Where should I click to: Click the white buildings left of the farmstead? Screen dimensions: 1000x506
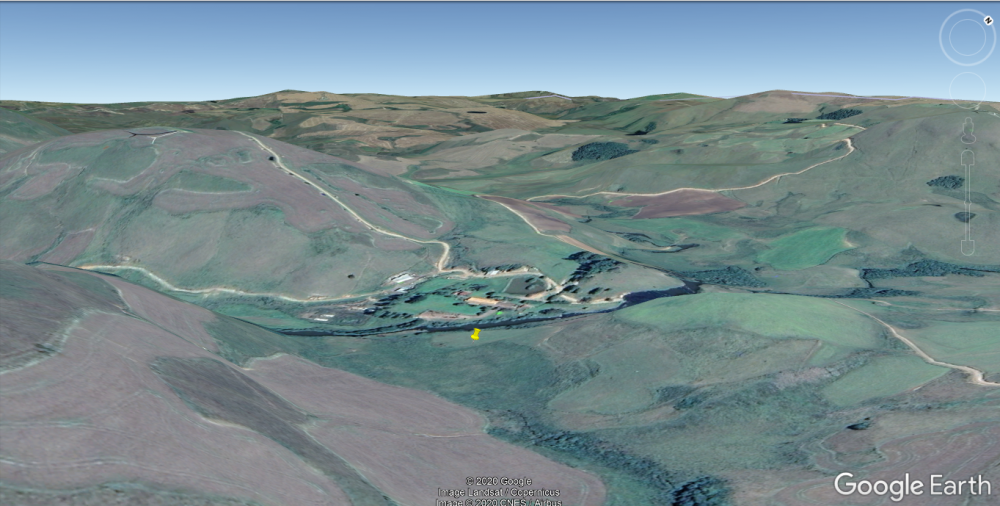click(x=402, y=278)
